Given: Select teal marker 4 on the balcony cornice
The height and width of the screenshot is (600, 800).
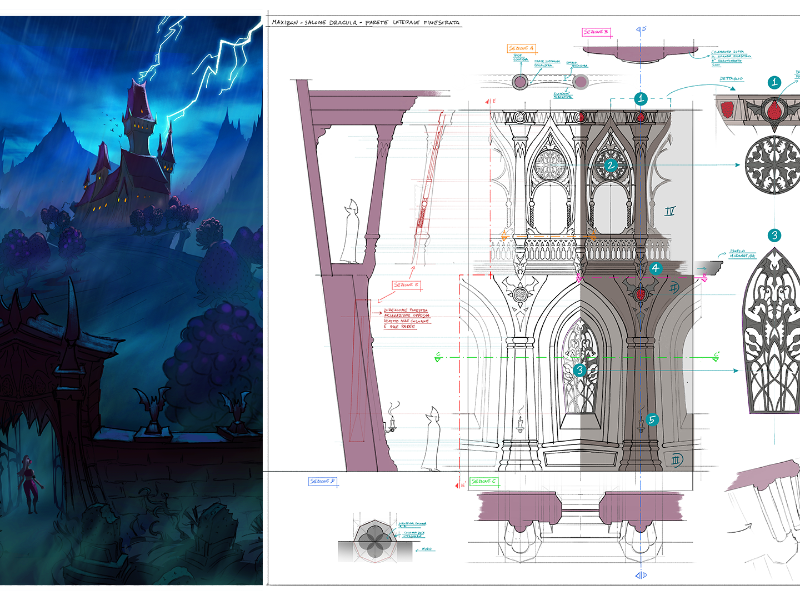Looking at the screenshot, I should click(655, 268).
